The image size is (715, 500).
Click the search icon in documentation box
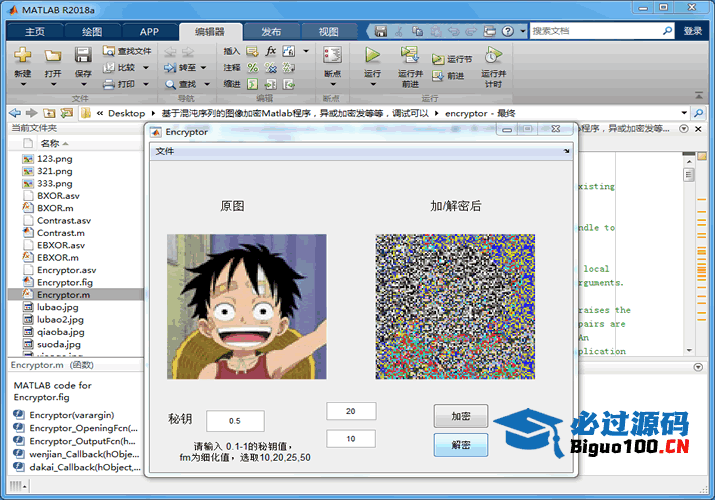(667, 31)
